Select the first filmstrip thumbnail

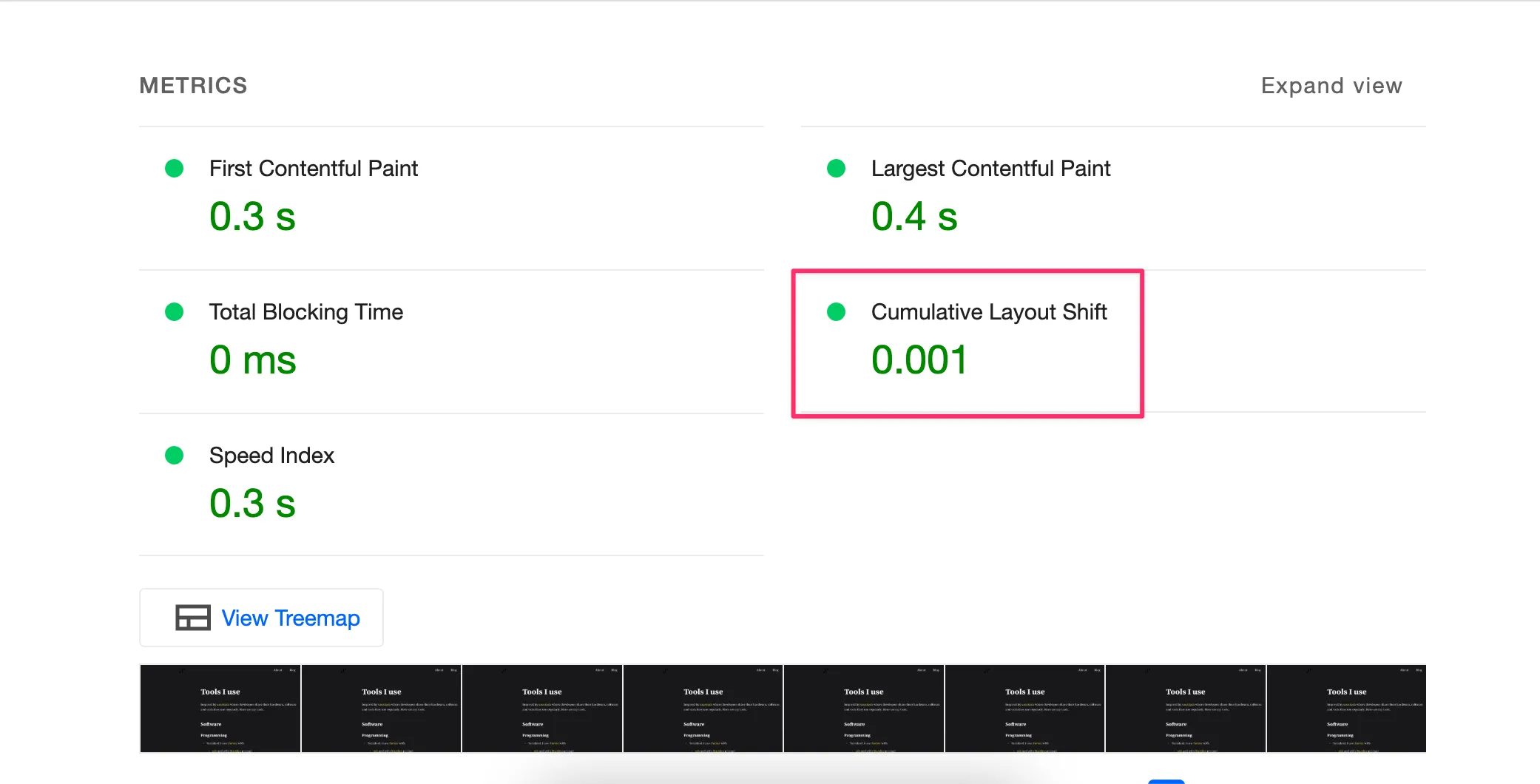point(220,709)
